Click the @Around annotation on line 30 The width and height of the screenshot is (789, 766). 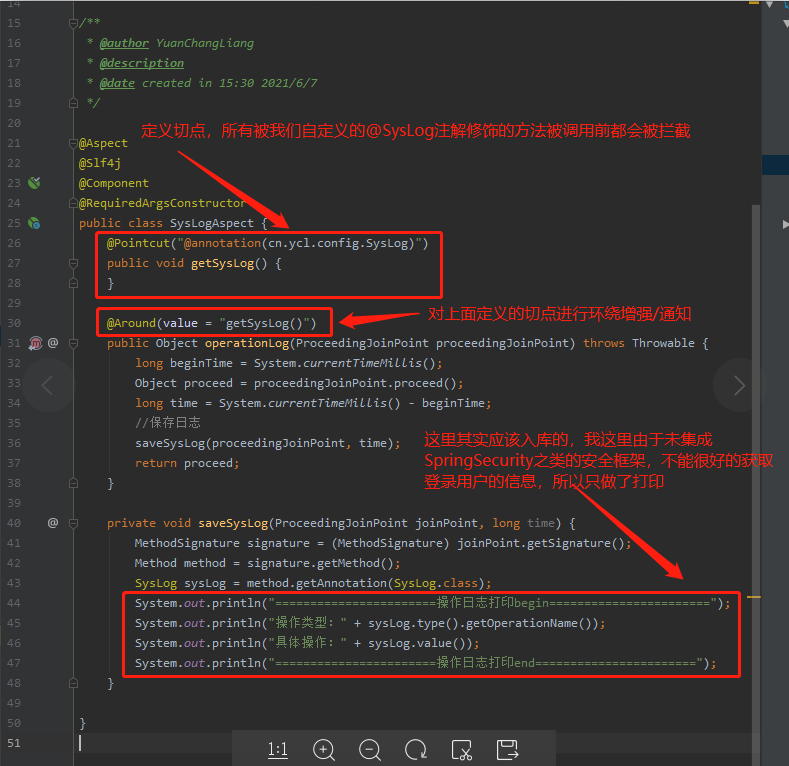(x=131, y=323)
